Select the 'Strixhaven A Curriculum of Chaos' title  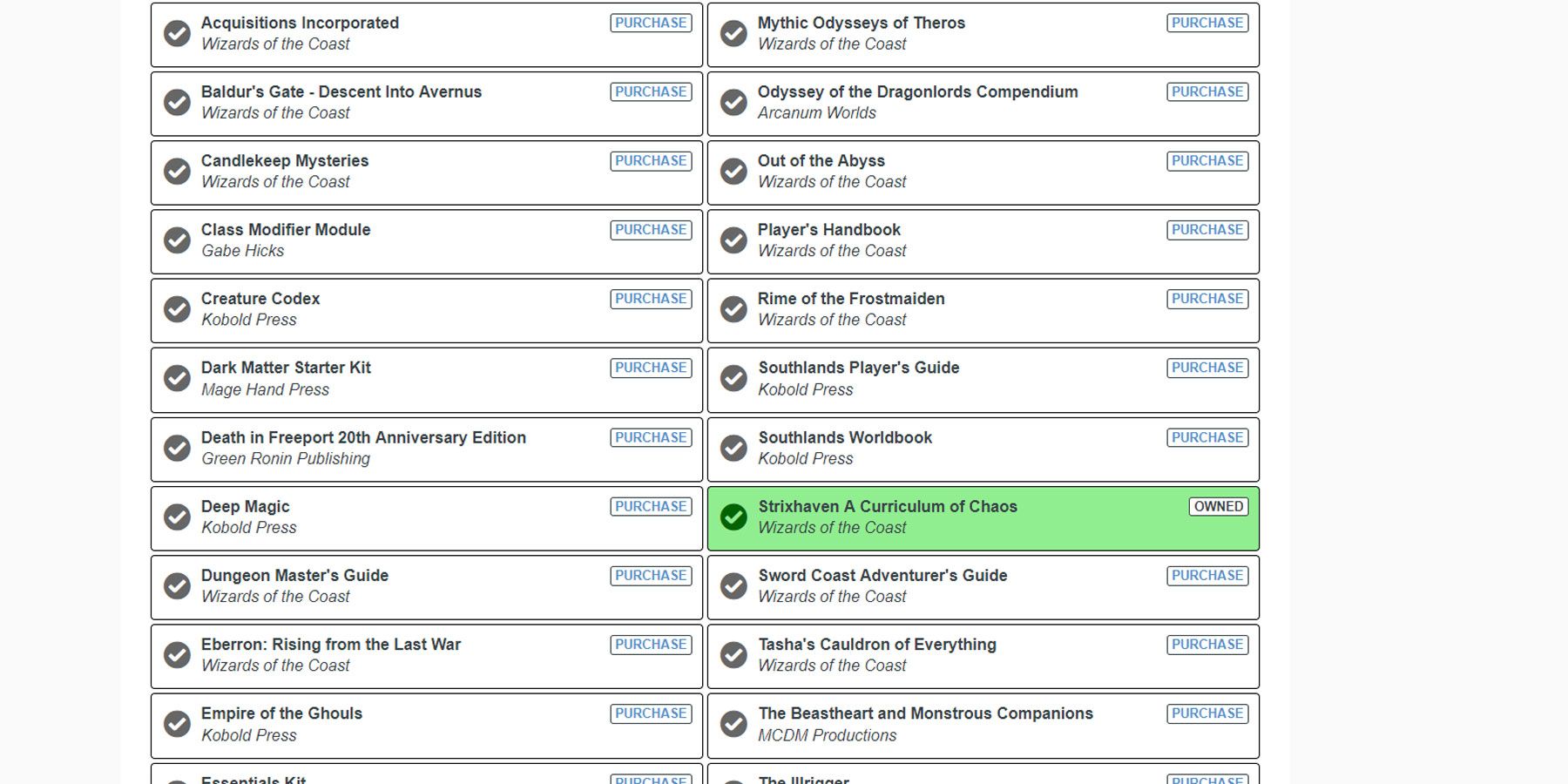888,506
